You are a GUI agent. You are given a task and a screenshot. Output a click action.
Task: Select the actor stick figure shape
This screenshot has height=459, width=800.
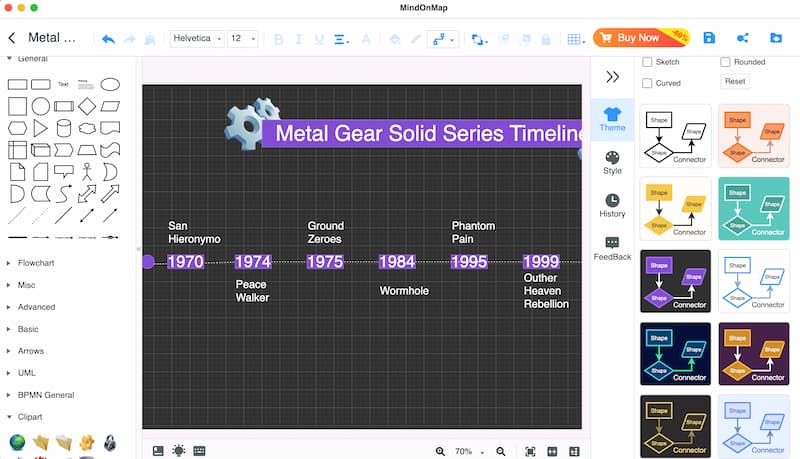[87, 172]
